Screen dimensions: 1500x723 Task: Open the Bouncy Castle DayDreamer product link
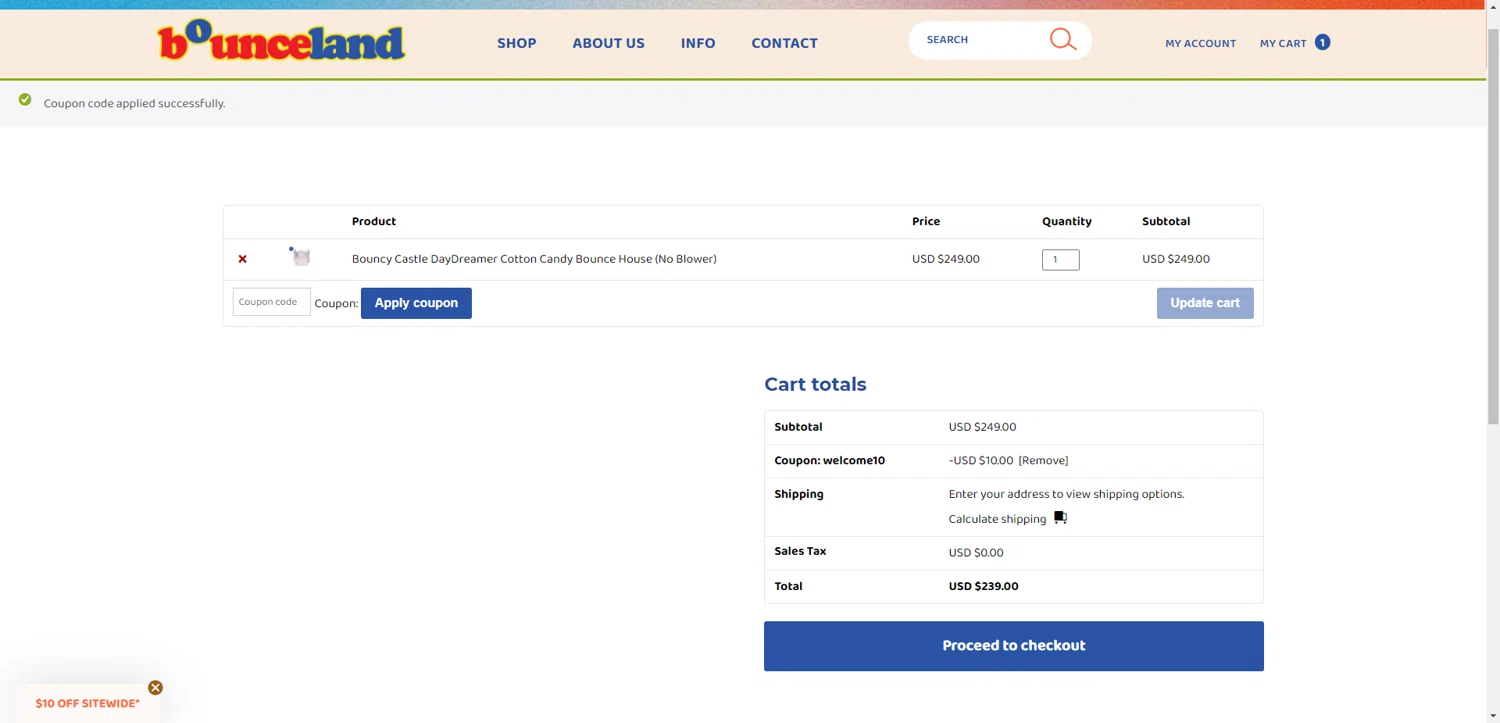534,259
